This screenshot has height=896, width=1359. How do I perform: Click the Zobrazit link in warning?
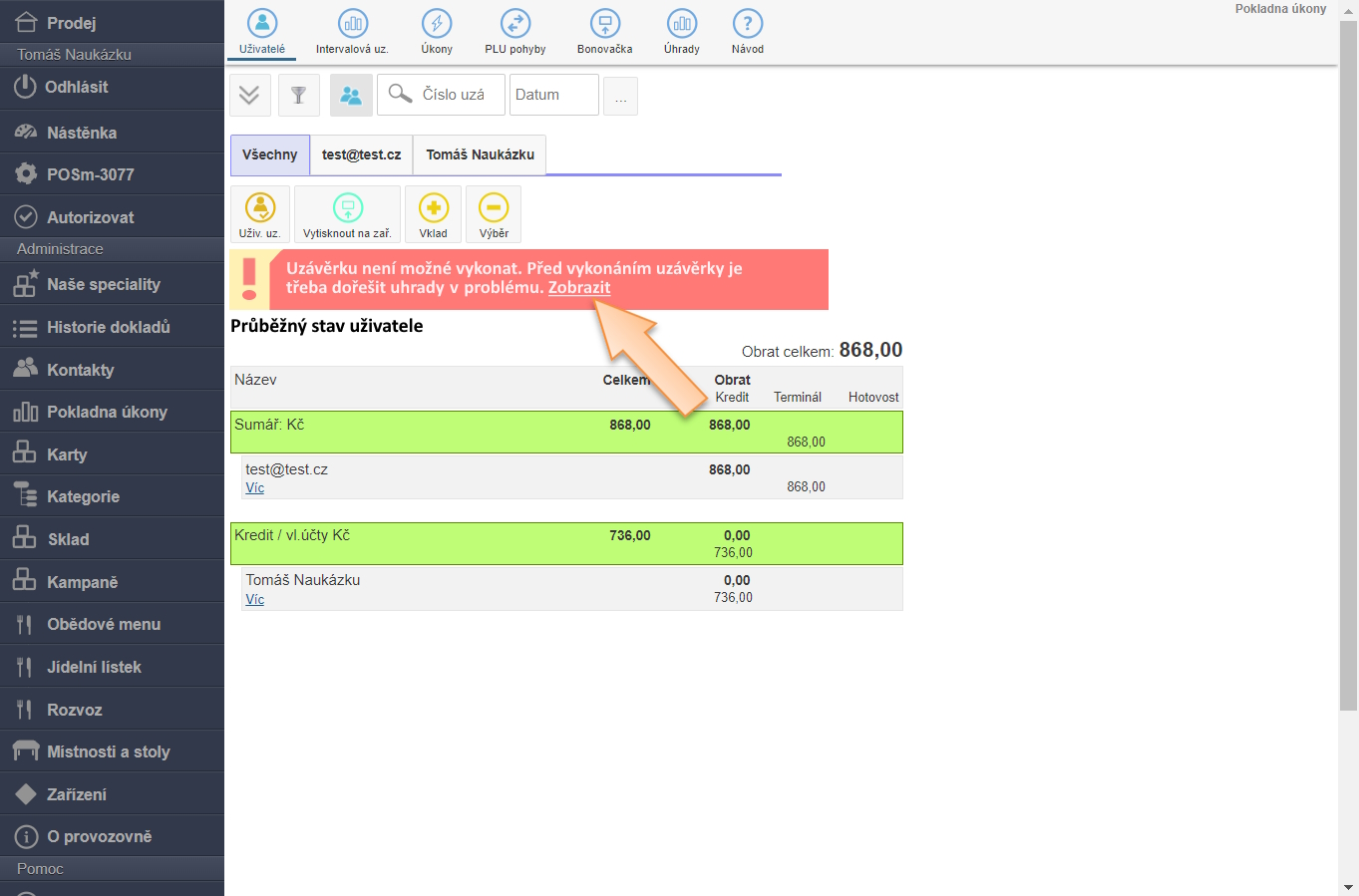pyautogui.click(x=579, y=288)
